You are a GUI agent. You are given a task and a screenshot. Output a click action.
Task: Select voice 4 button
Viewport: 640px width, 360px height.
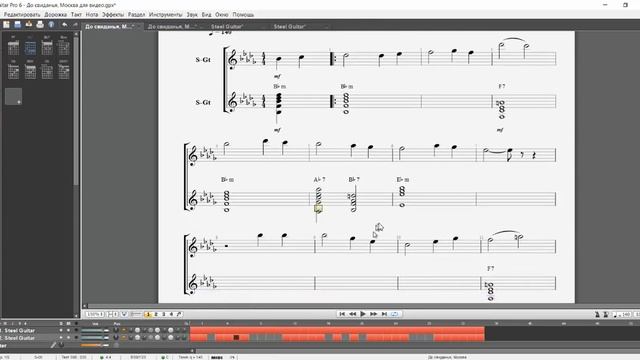coord(171,314)
